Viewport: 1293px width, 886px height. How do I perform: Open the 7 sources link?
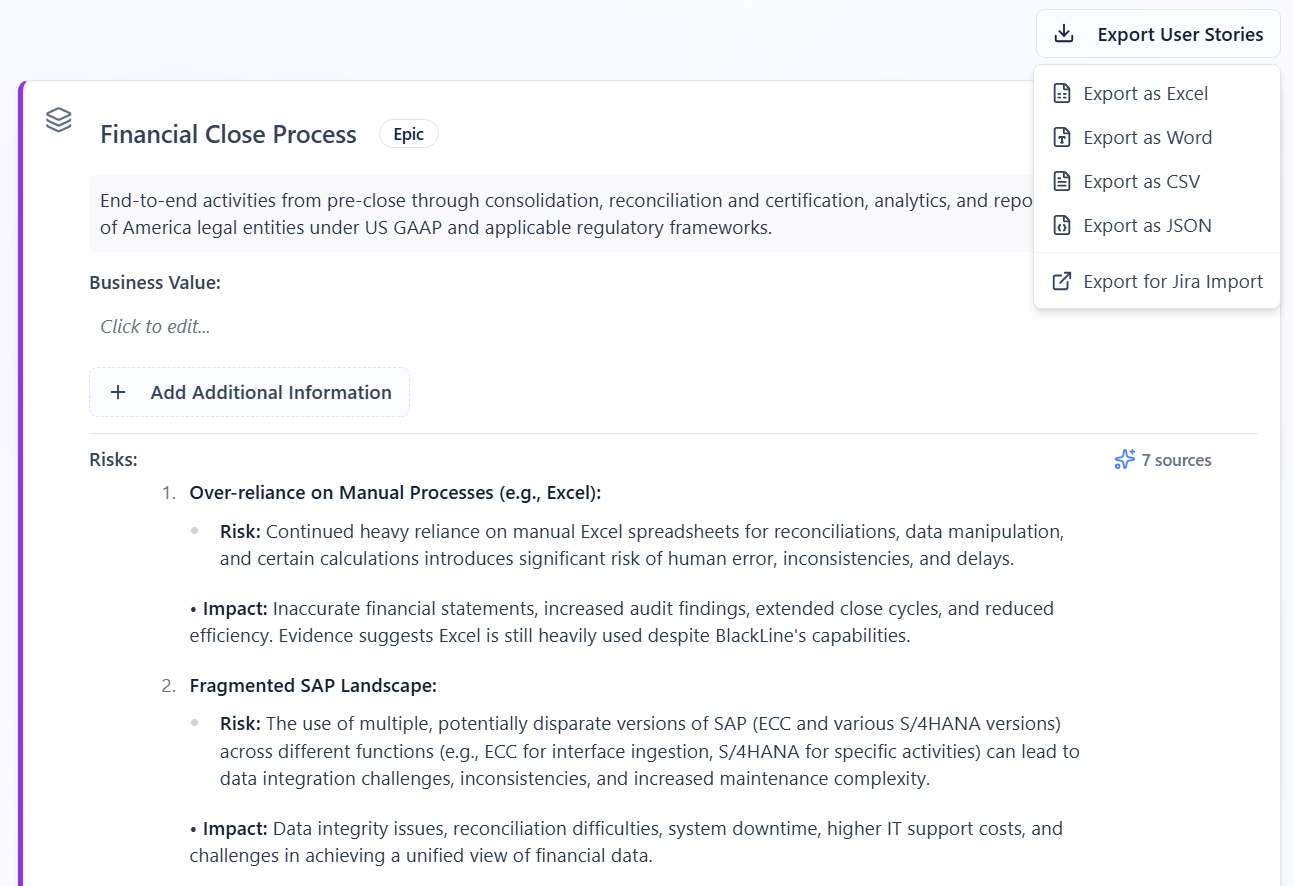click(1177, 459)
